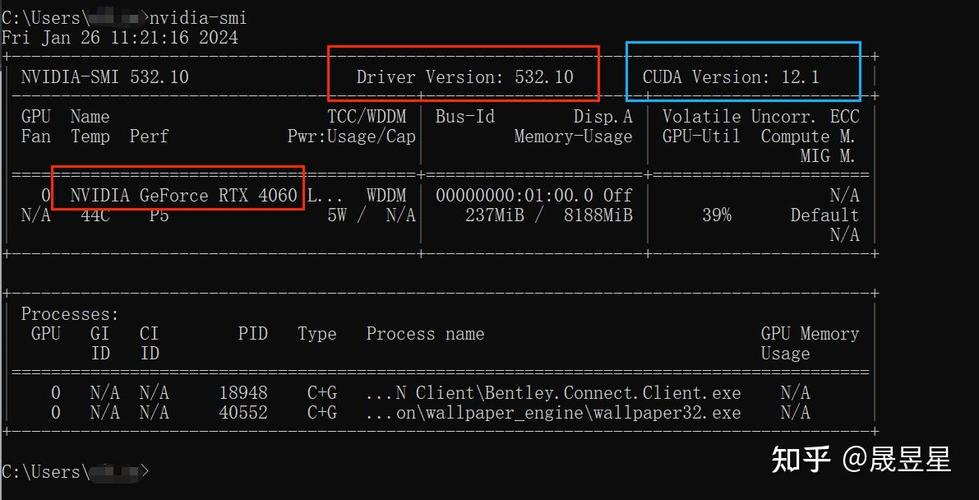The width and height of the screenshot is (979, 500).
Task: Click the 知乎 @晟昱星 watermark
Action: [x=859, y=459]
